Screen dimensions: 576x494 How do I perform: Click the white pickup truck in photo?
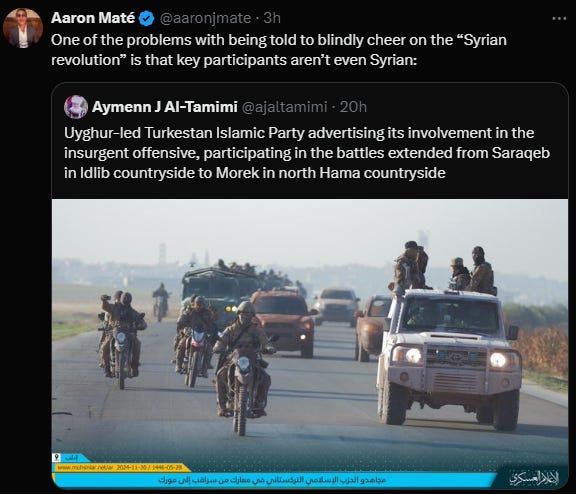[450, 356]
